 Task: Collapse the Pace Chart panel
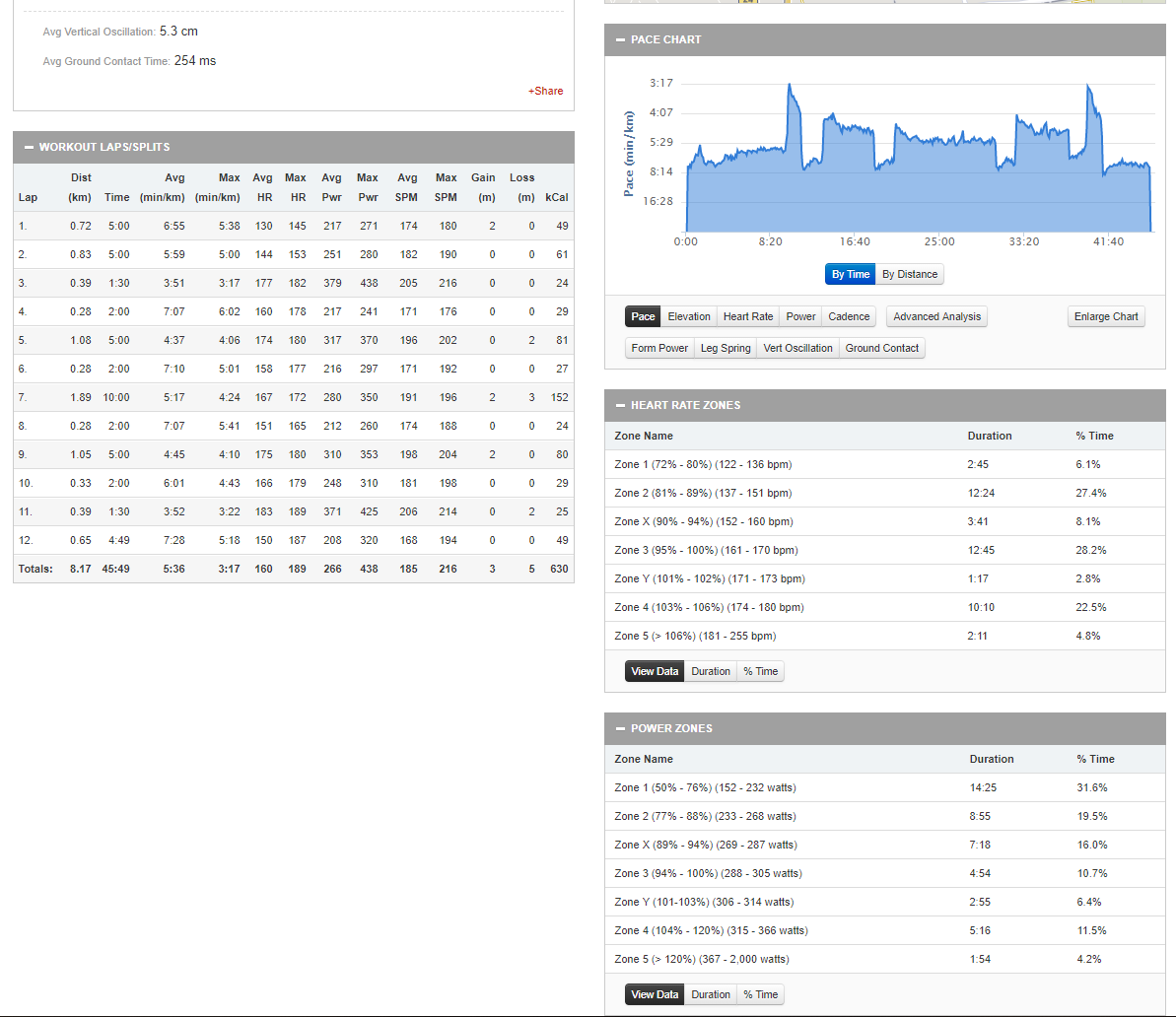coord(620,39)
